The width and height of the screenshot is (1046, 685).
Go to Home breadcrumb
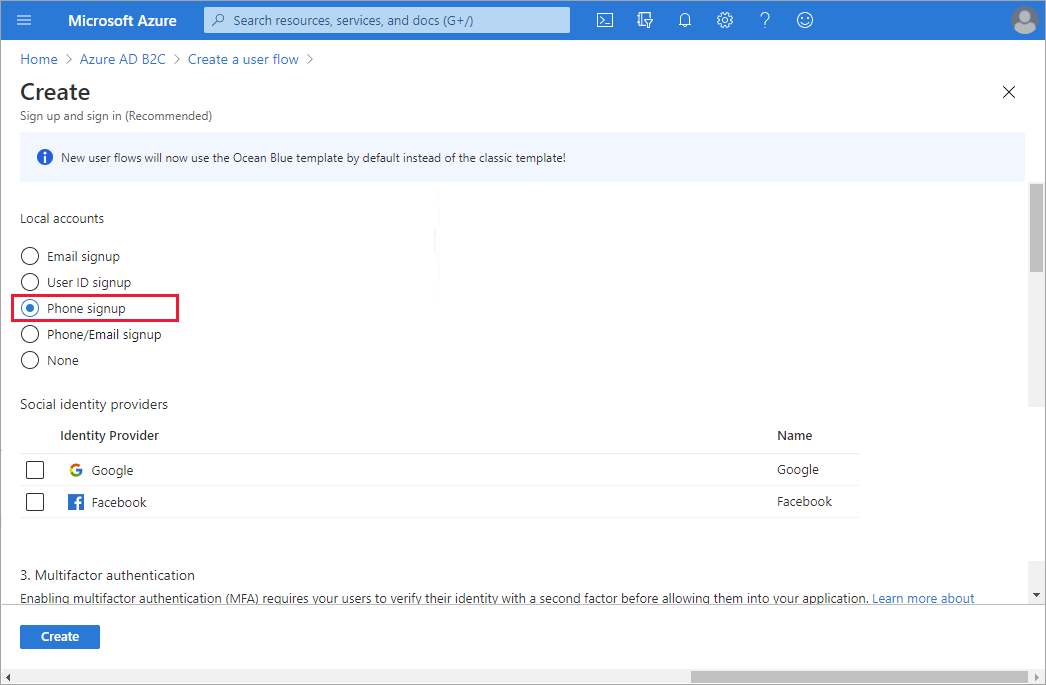pos(39,59)
